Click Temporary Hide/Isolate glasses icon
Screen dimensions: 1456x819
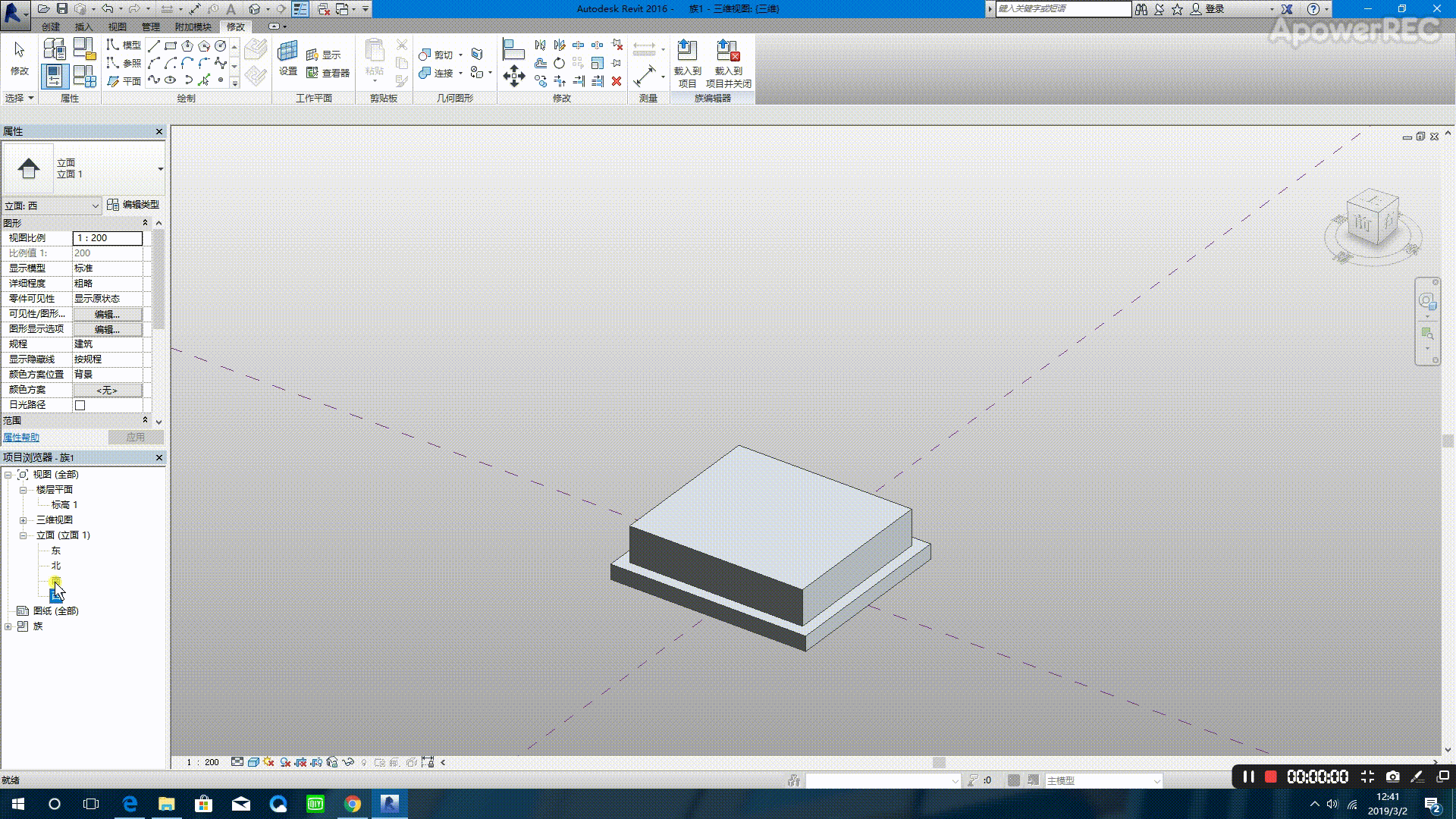point(348,762)
